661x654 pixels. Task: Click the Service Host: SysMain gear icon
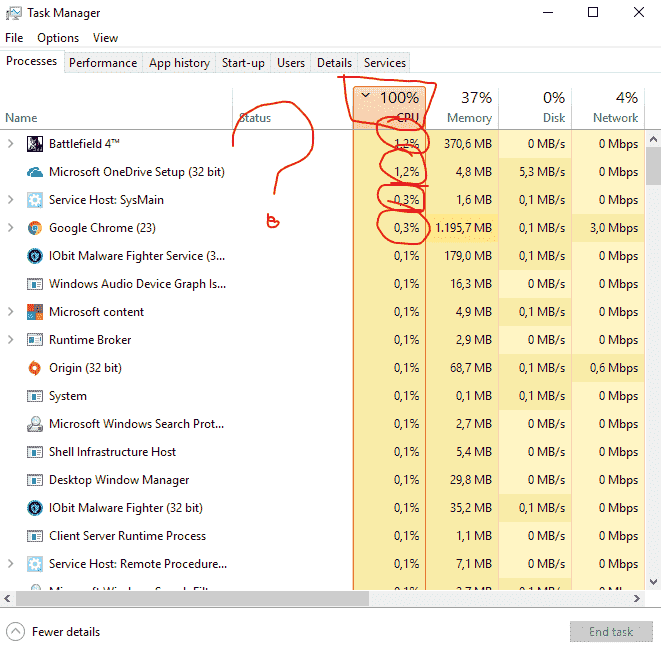tap(35, 200)
